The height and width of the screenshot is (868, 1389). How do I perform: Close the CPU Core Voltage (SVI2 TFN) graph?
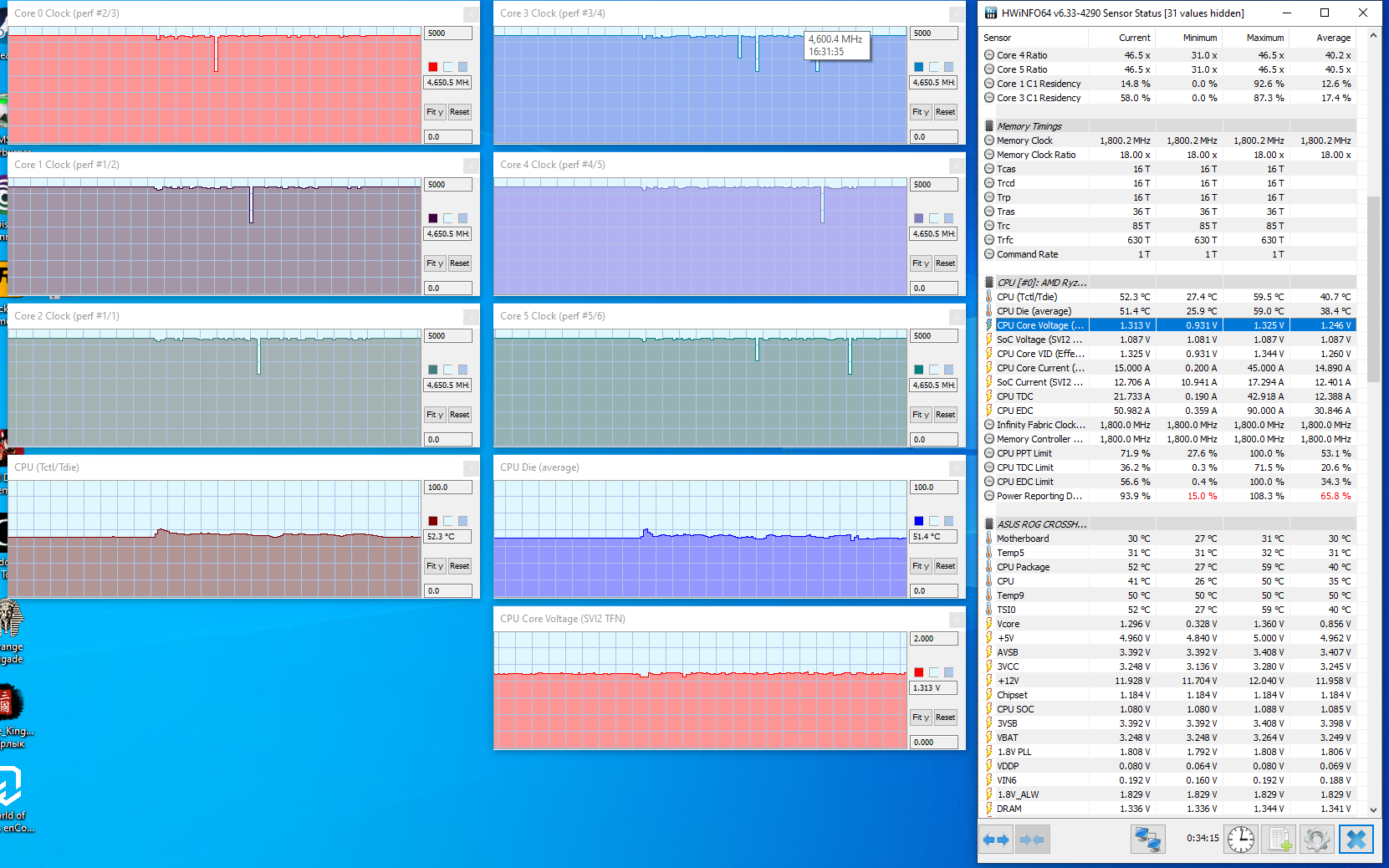tap(957, 620)
